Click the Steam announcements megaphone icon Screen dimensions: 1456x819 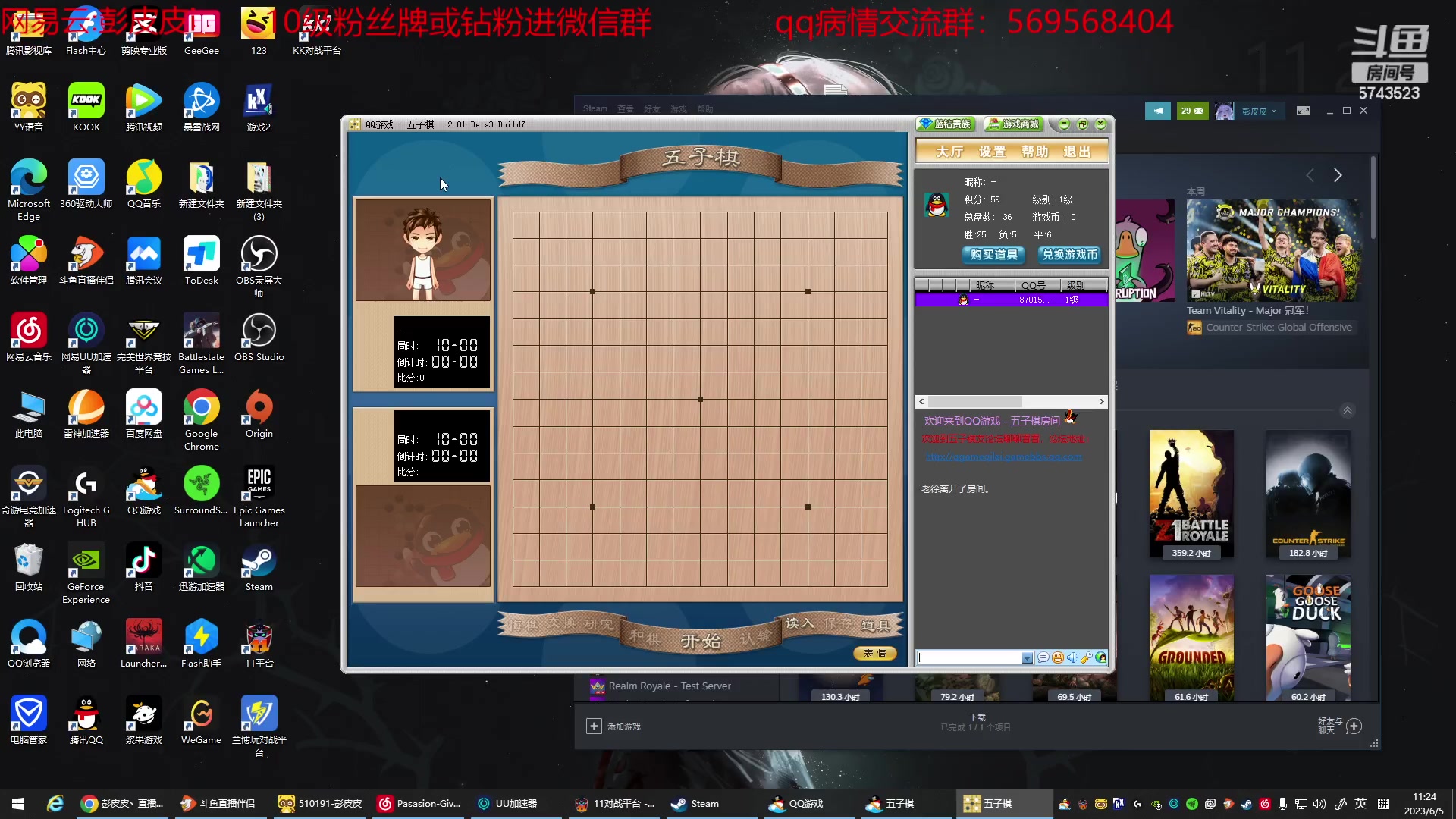coord(1158,111)
